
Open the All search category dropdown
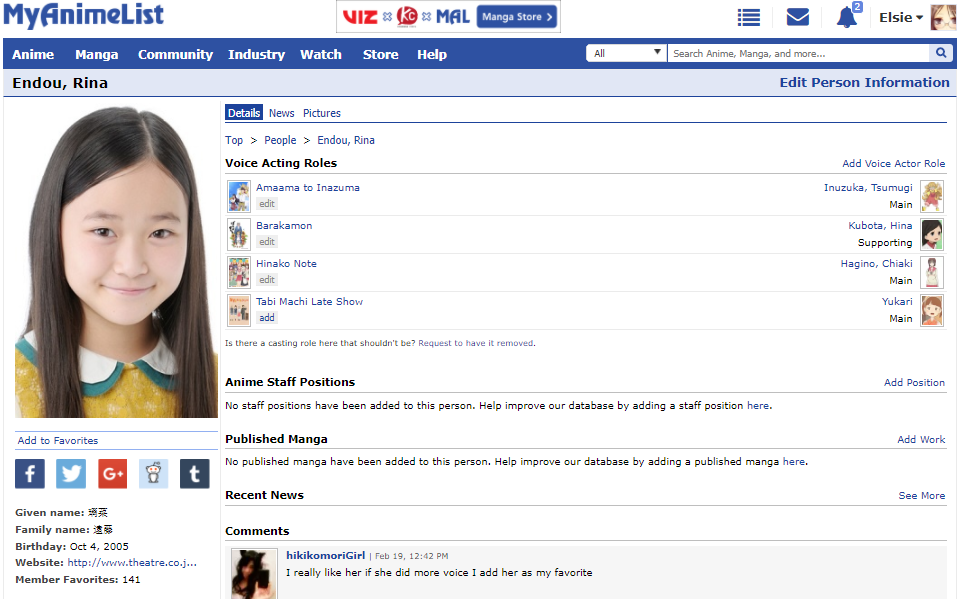tap(627, 53)
